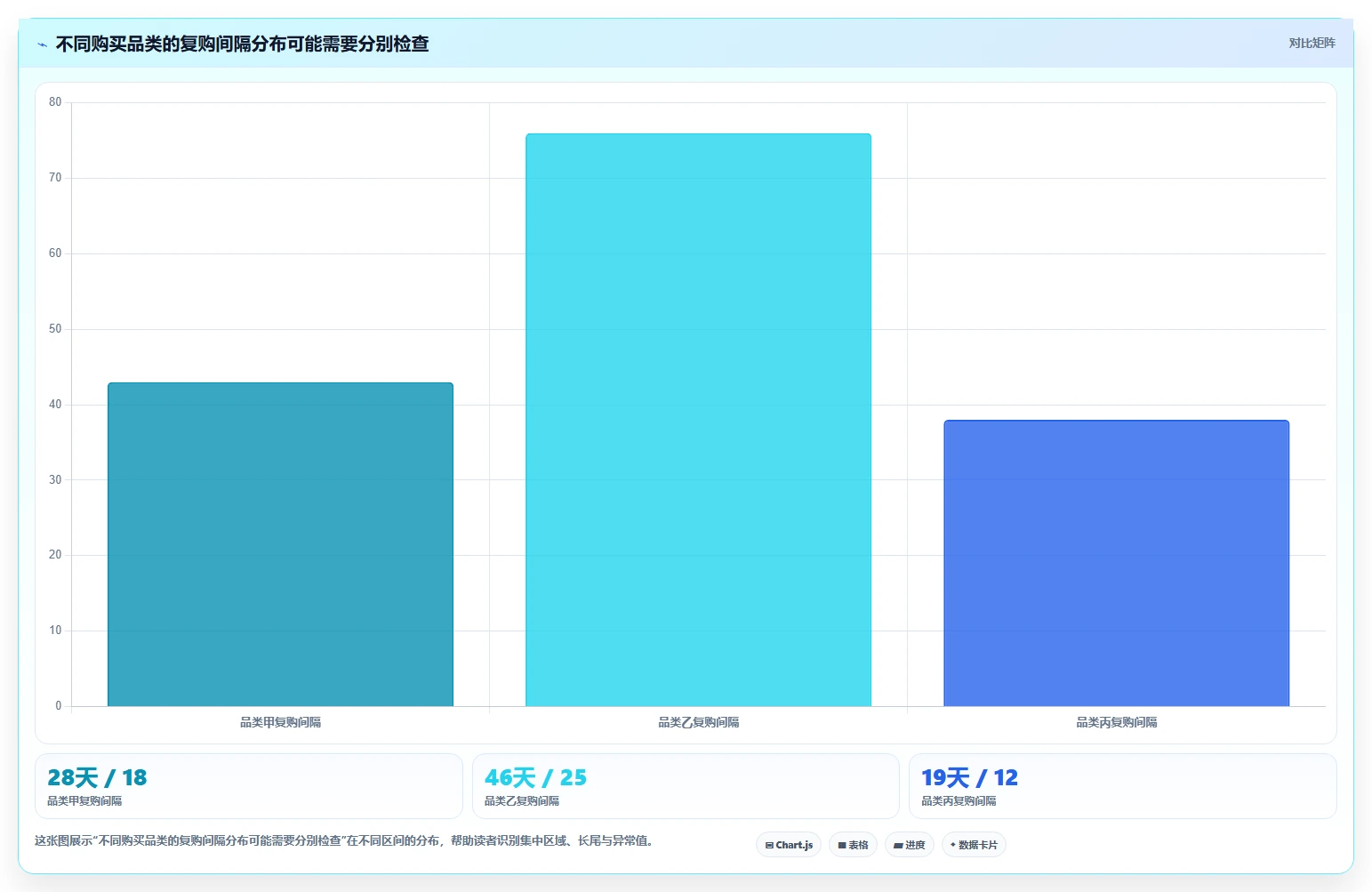Select the 品类丙复购间隔 blue bar
This screenshot has height=892, width=1372.
coord(1116,563)
